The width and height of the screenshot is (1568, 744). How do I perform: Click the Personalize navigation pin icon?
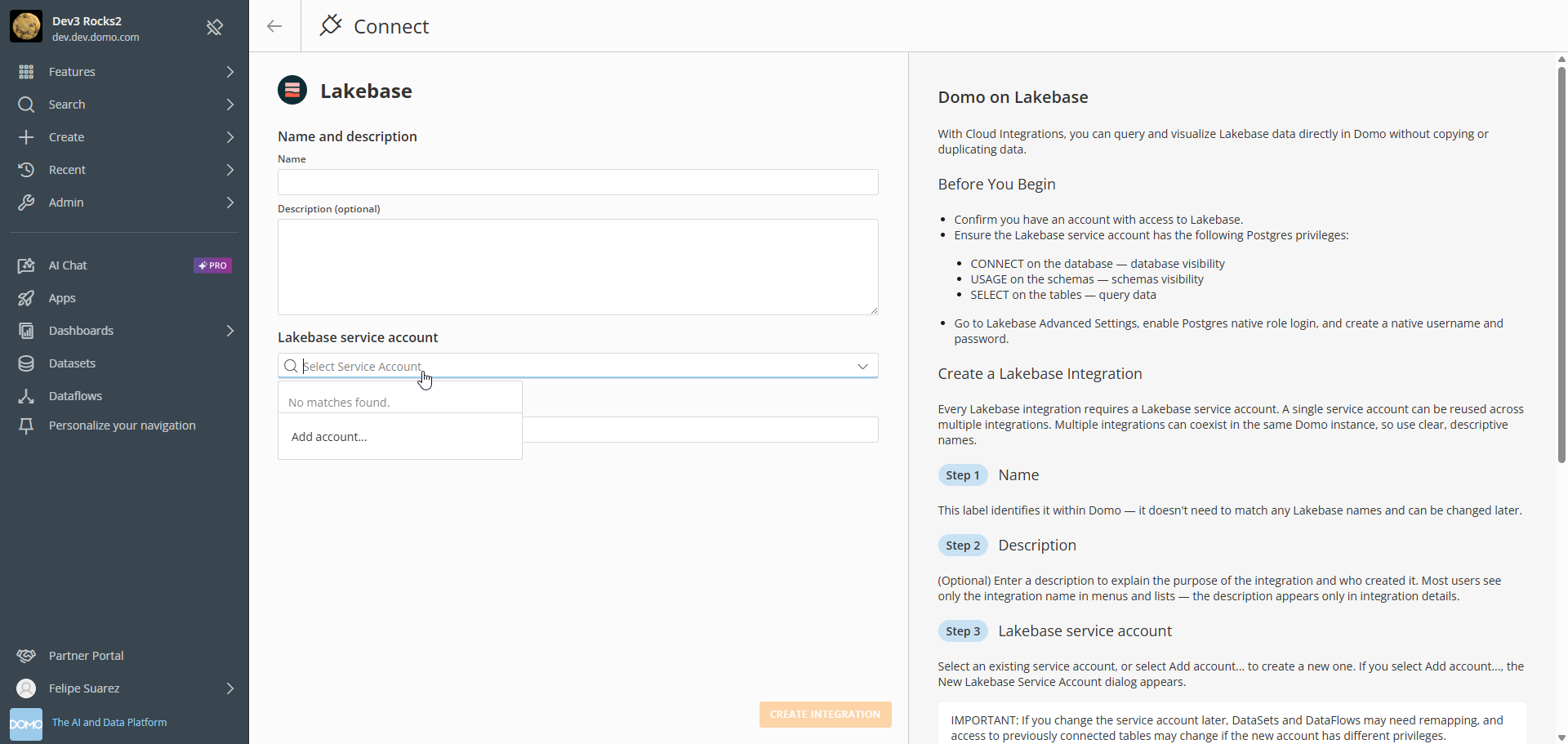[x=26, y=425]
